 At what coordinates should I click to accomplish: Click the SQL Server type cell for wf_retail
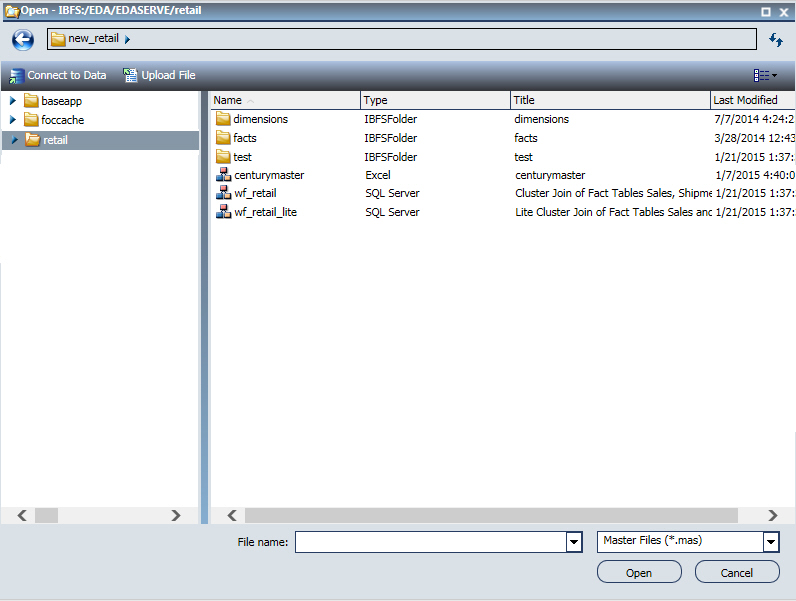(392, 193)
